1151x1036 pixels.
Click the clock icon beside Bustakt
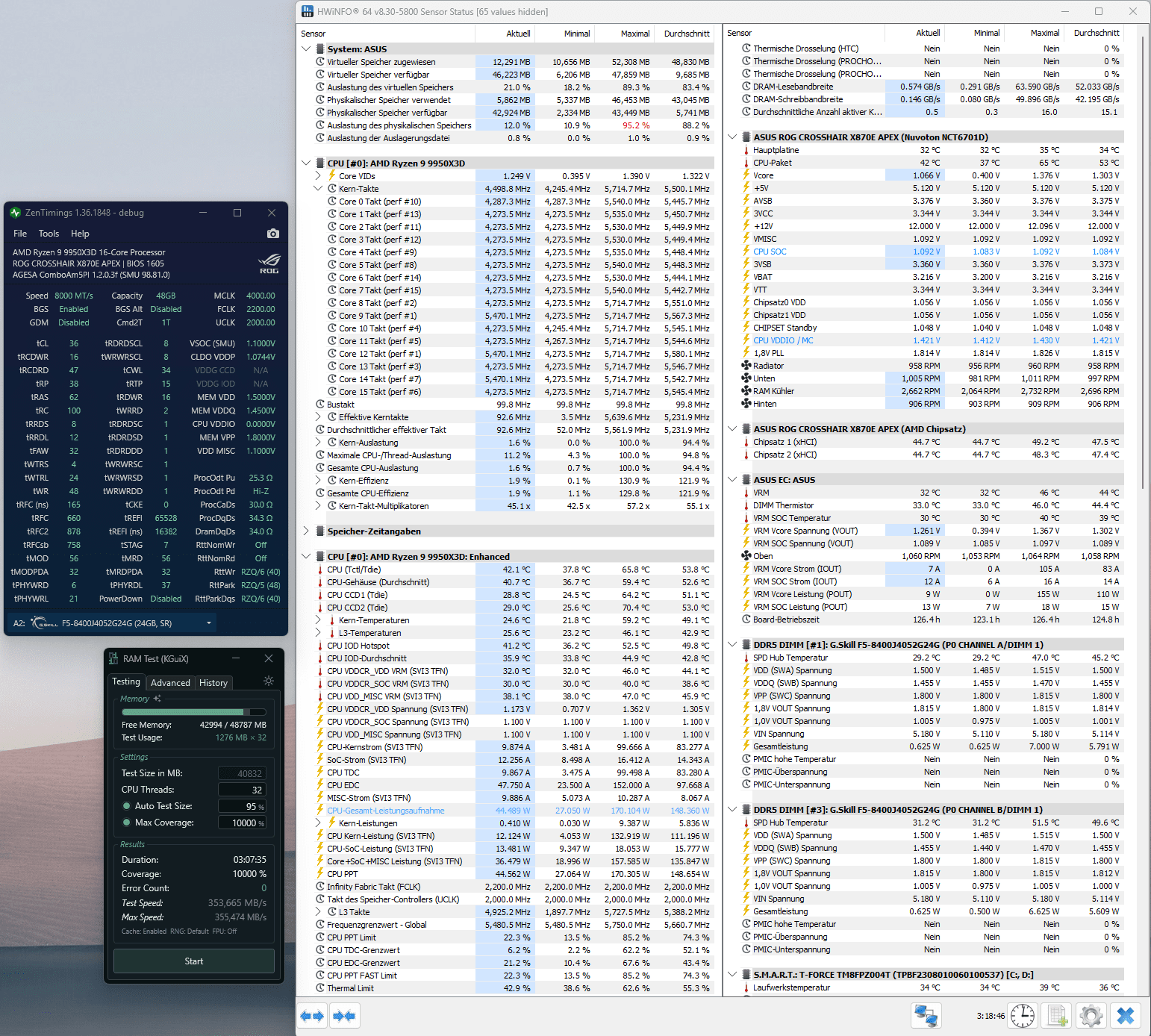(320, 405)
